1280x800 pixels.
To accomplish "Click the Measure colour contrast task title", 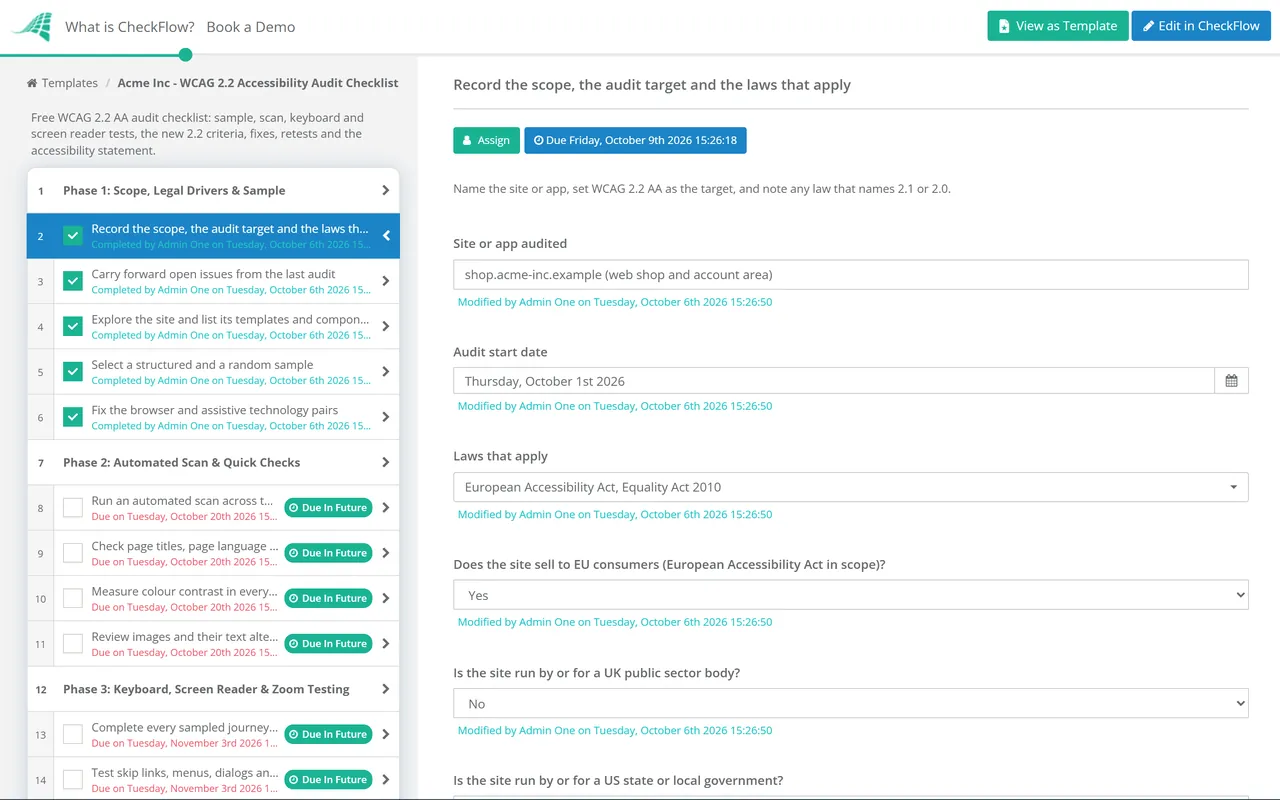I will tap(182, 591).
